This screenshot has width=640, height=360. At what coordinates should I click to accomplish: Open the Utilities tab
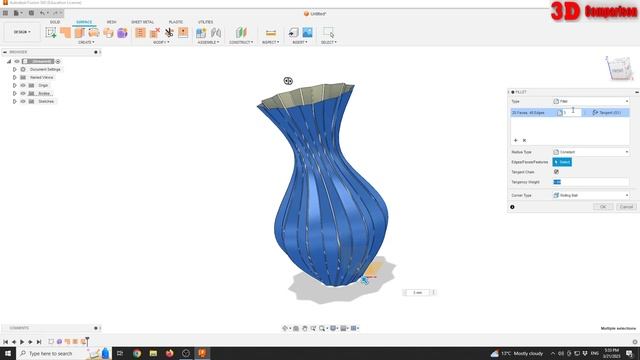pos(205,22)
